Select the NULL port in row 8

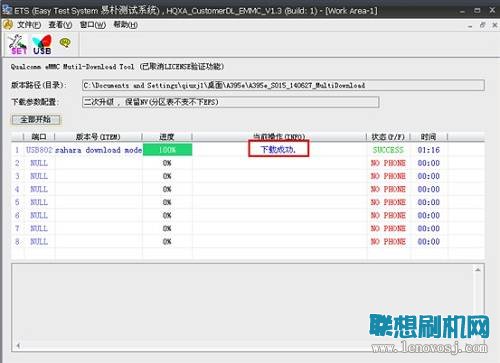39,241
